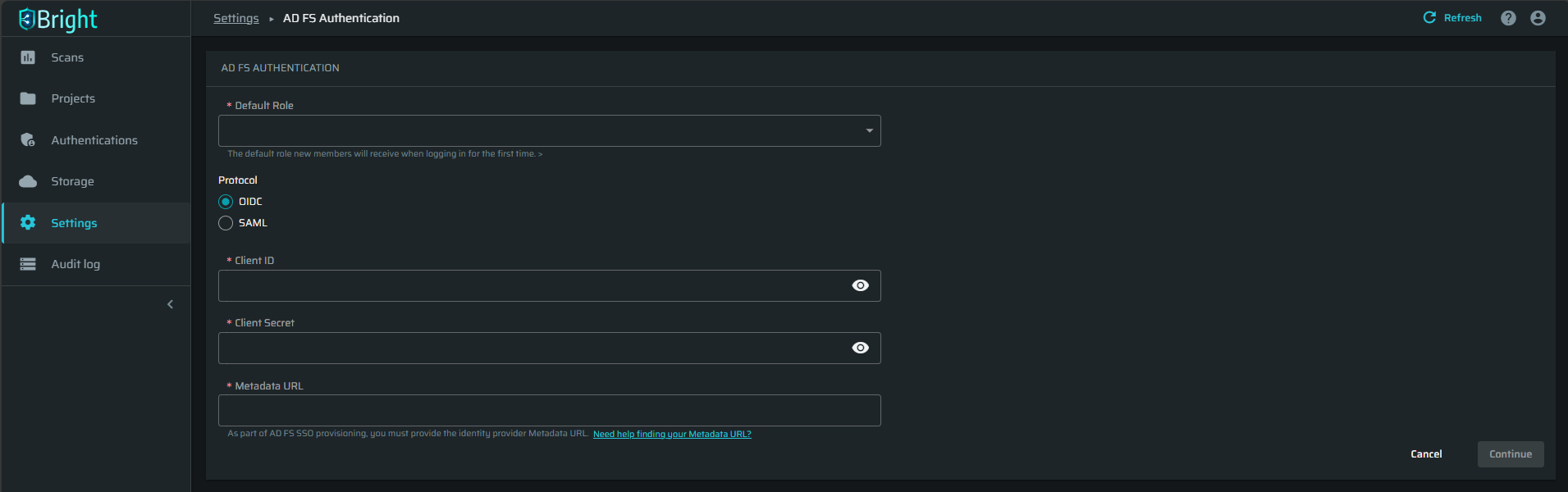Select the OIDC protocol radio button

click(x=226, y=202)
